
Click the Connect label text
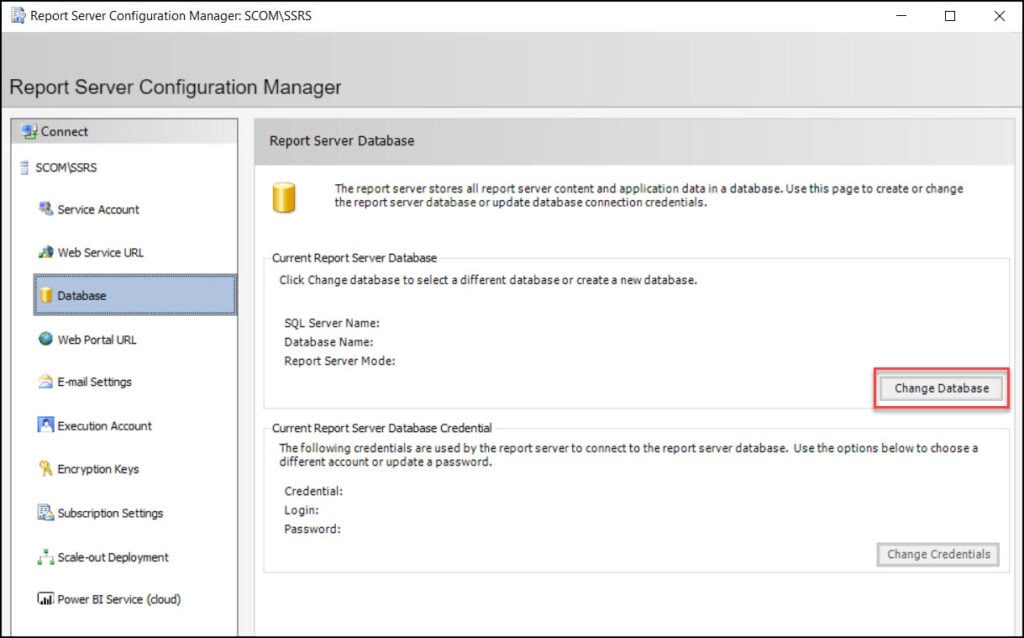click(64, 132)
